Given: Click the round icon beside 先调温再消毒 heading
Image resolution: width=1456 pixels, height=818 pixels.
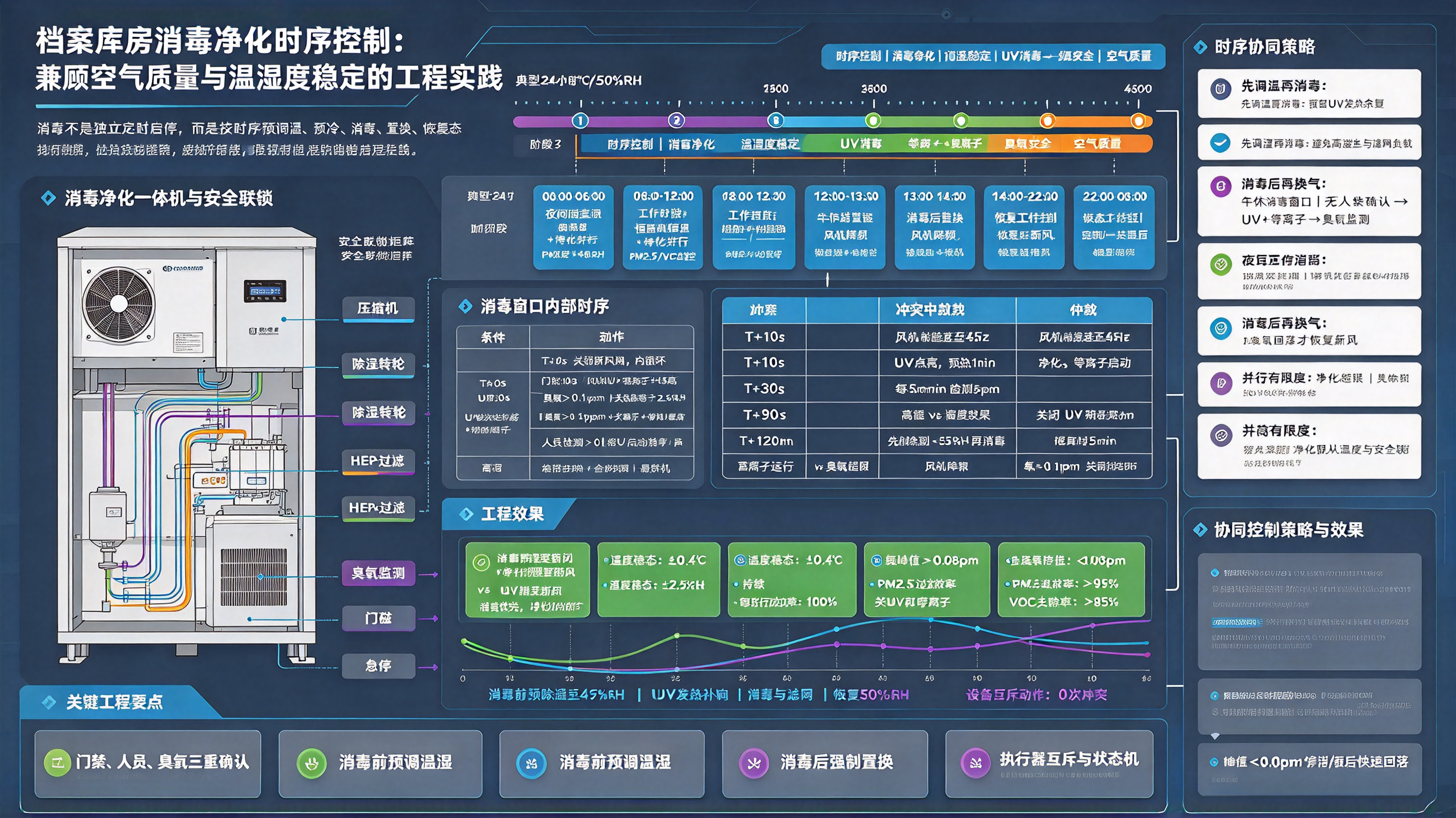Looking at the screenshot, I should (1221, 89).
